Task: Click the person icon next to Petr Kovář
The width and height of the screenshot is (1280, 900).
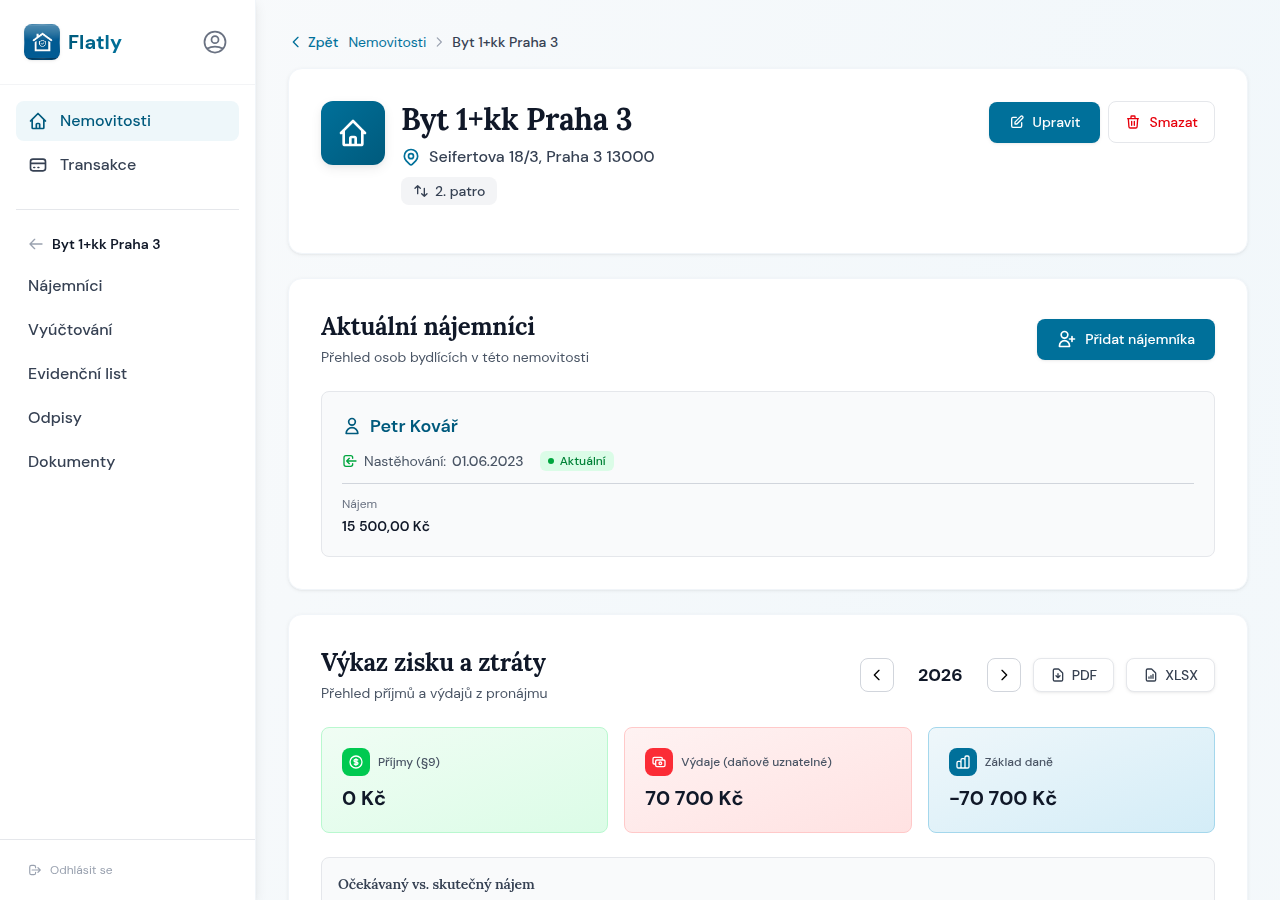Action: [352, 426]
